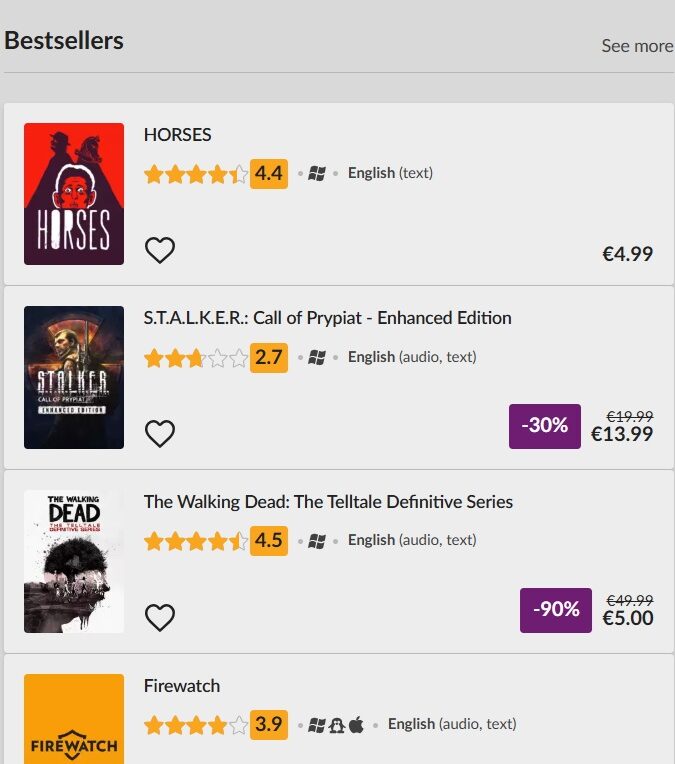Click Windows icon on The Walking Dead row
The height and width of the screenshot is (764, 675).
coord(317,541)
